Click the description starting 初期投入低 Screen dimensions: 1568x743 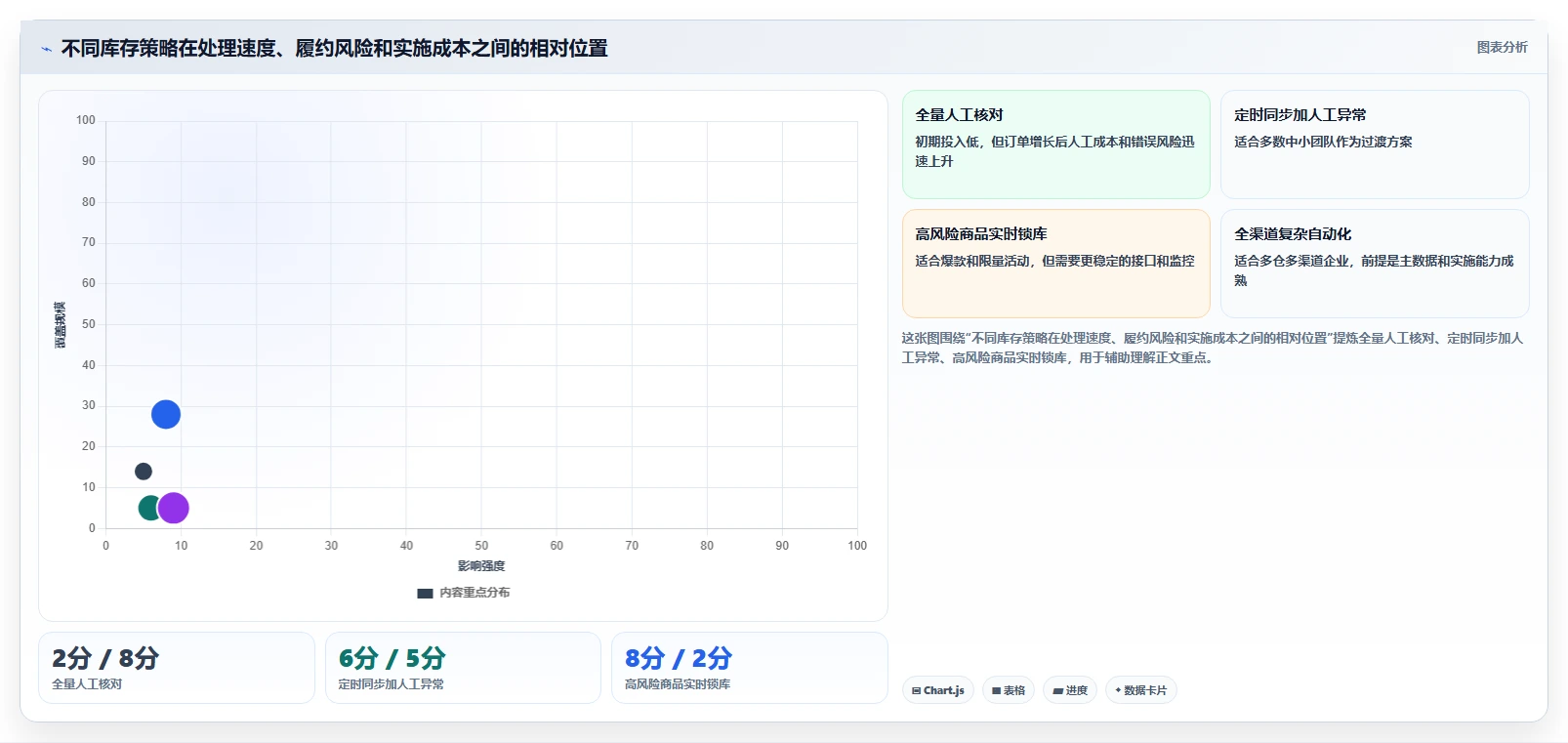1054,151
